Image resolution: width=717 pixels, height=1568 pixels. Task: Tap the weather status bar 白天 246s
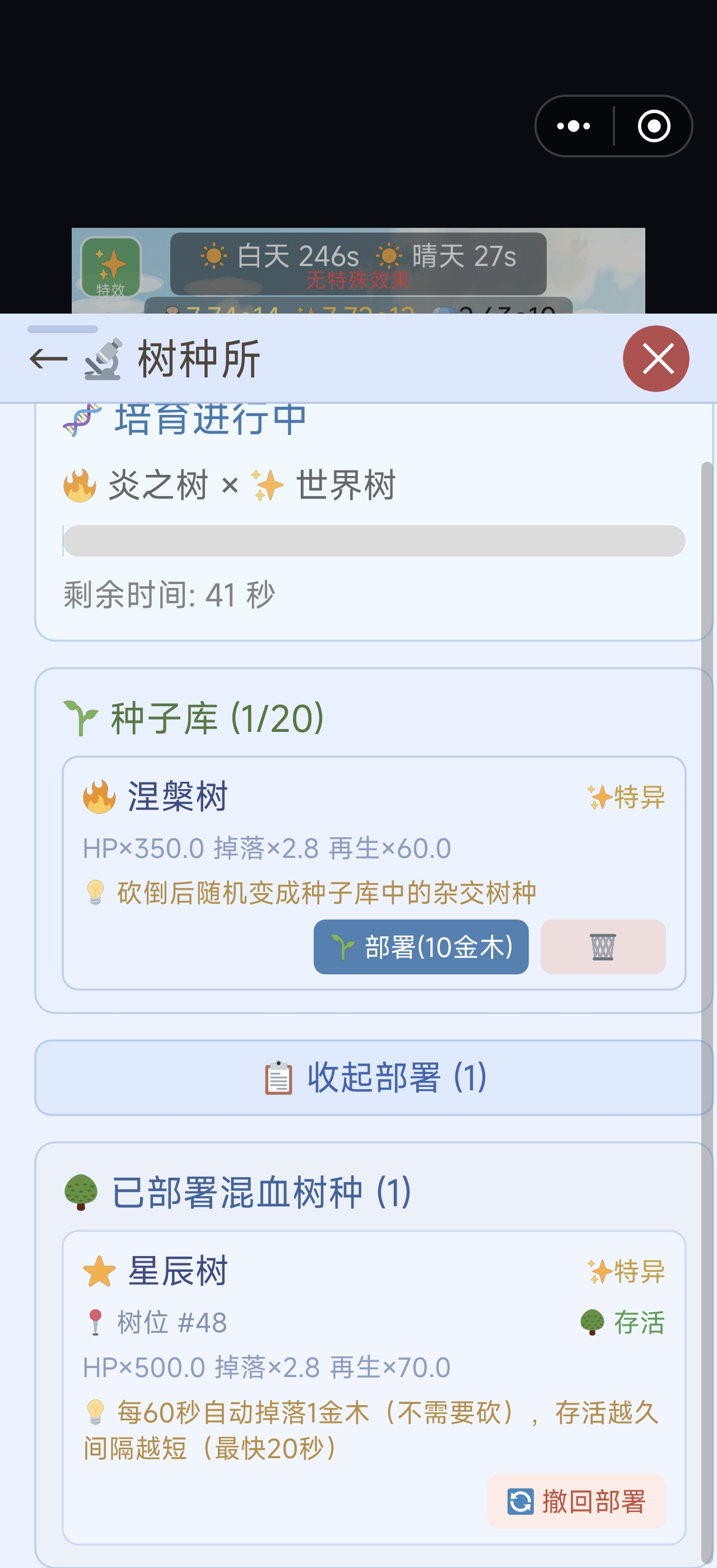[x=358, y=263]
